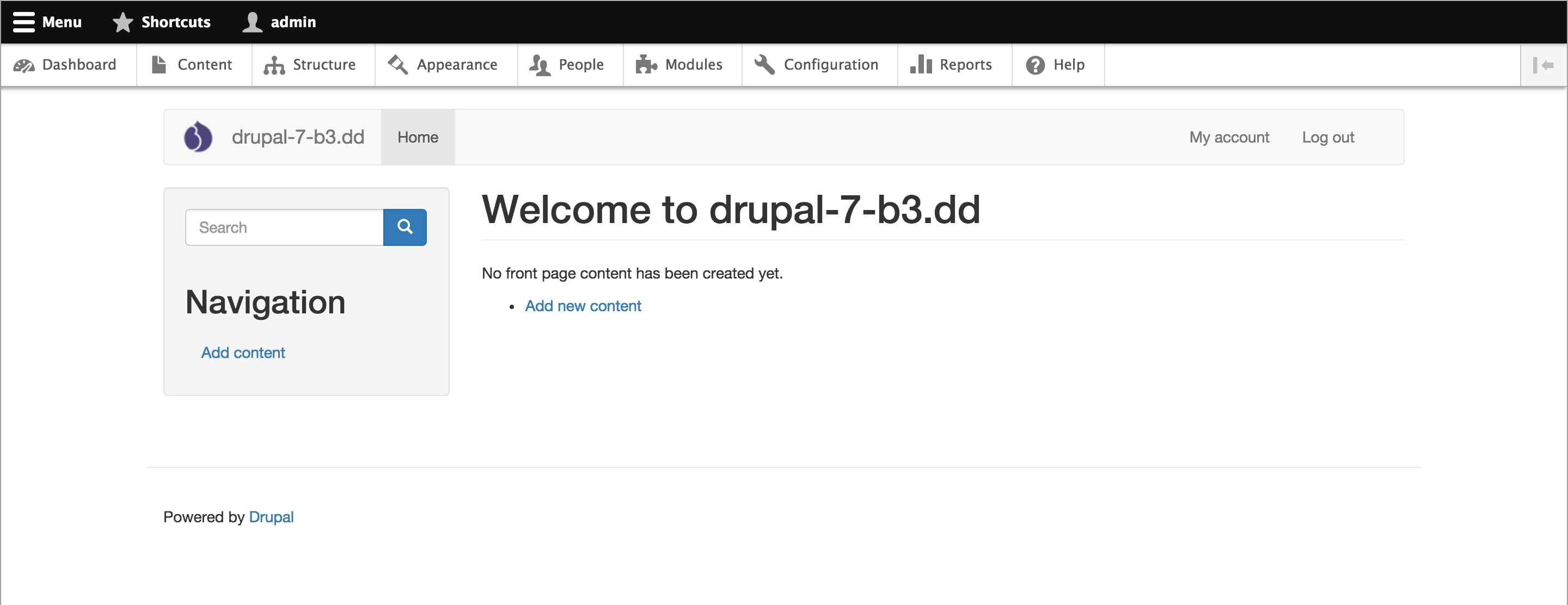
Task: Open the My account link
Action: pyautogui.click(x=1229, y=138)
